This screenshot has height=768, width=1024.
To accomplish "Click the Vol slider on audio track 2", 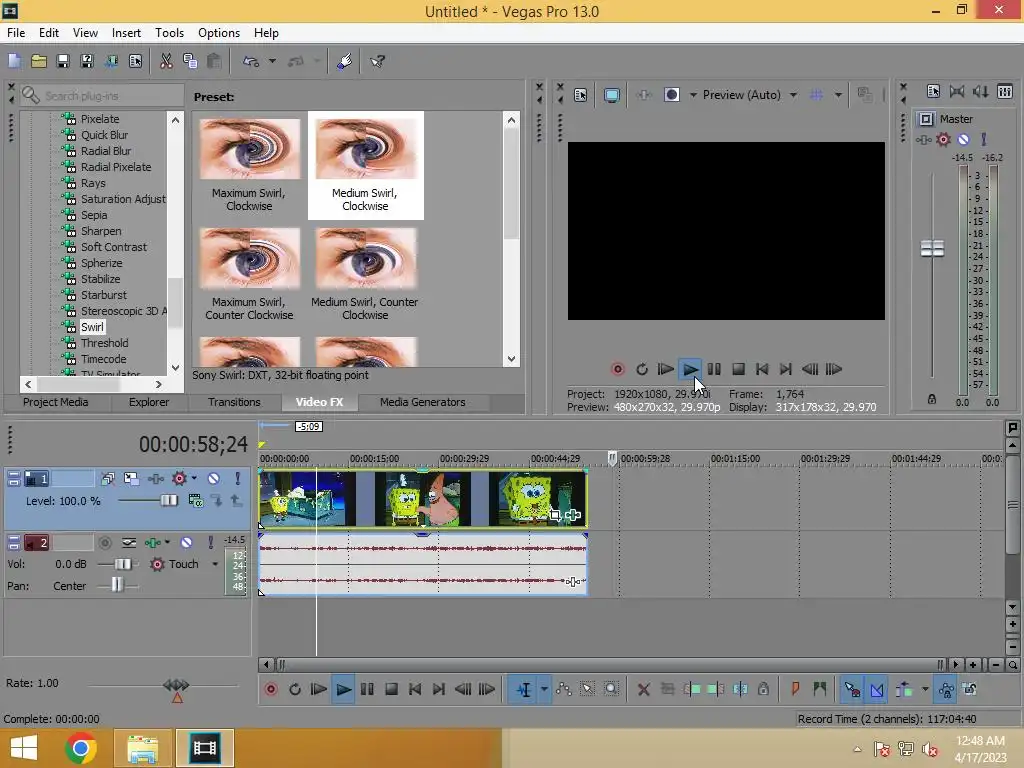I will [x=122, y=564].
